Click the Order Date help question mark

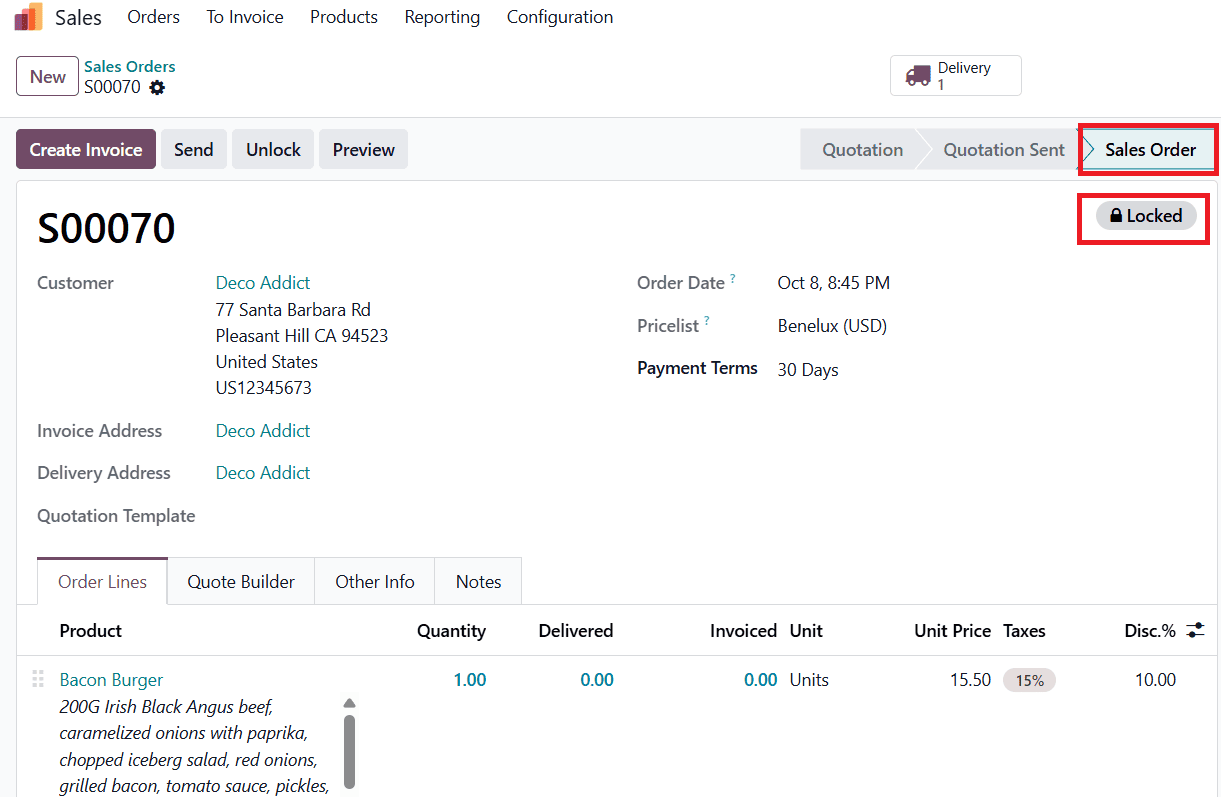(x=733, y=279)
